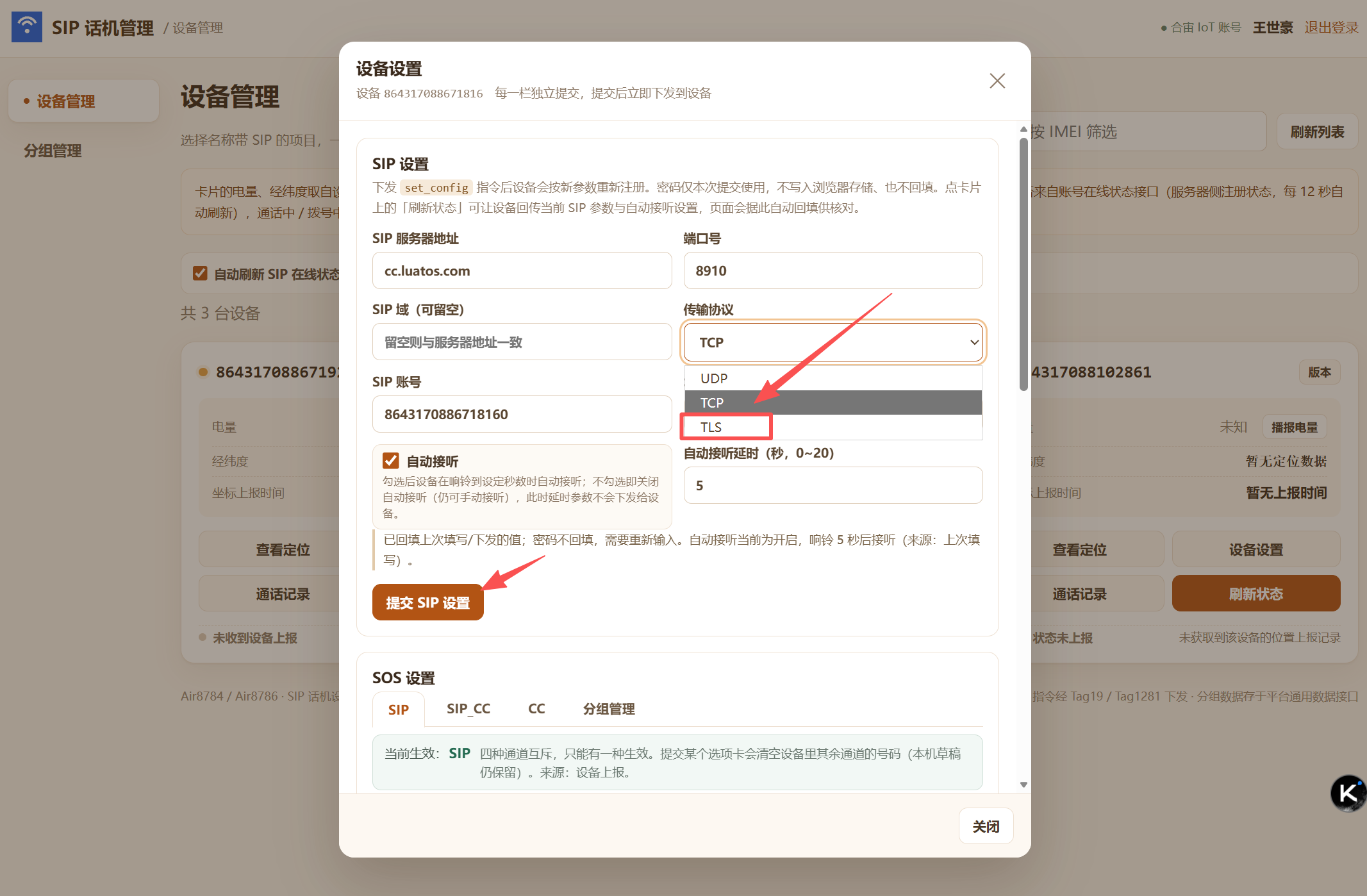Viewport: 1367px width, 896px height.
Task: Click the 刷新状态 button on right card
Action: (x=1256, y=593)
